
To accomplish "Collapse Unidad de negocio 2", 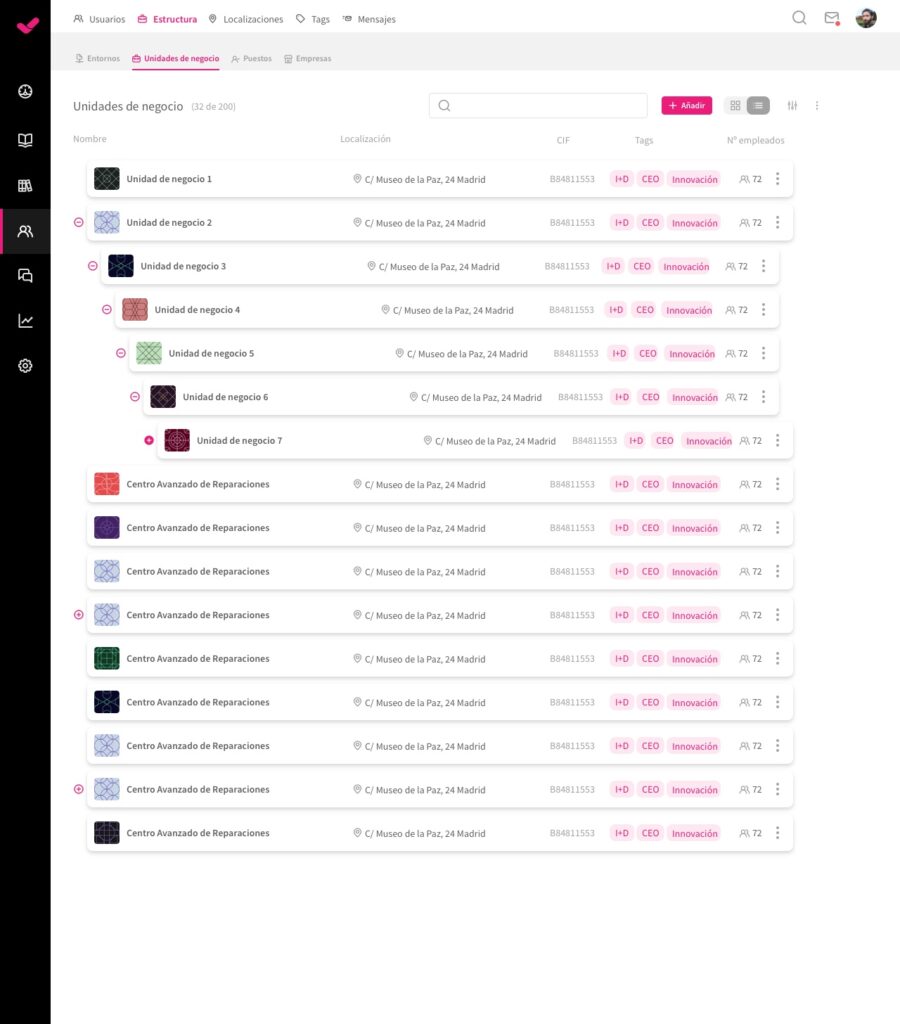I will pos(79,223).
